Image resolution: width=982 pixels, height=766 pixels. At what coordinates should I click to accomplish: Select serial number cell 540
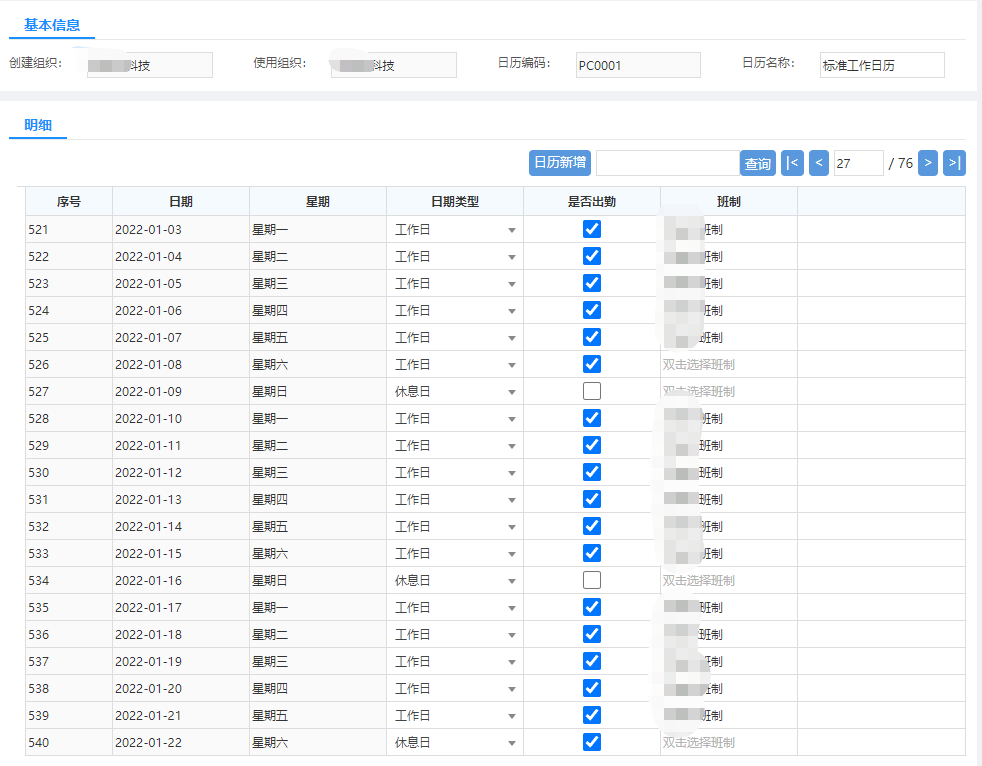(69, 743)
